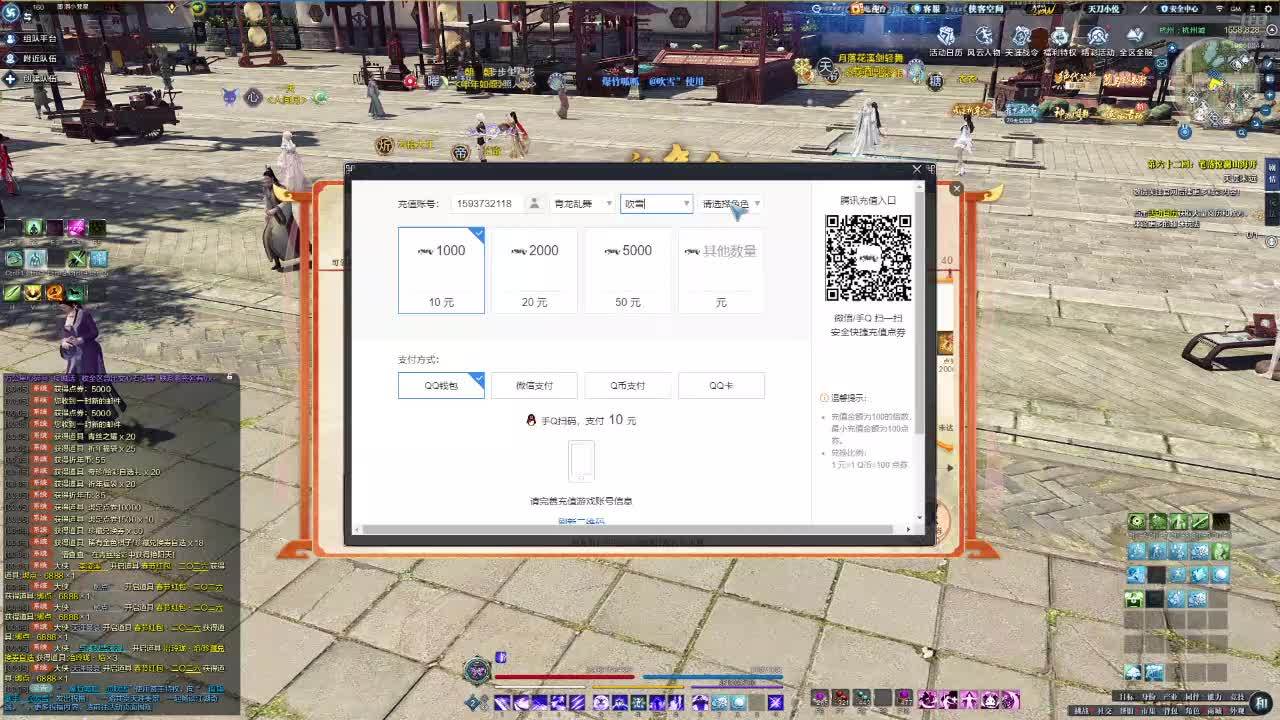
Task: Select the 5000 points for 50元 option
Action: 627,270
